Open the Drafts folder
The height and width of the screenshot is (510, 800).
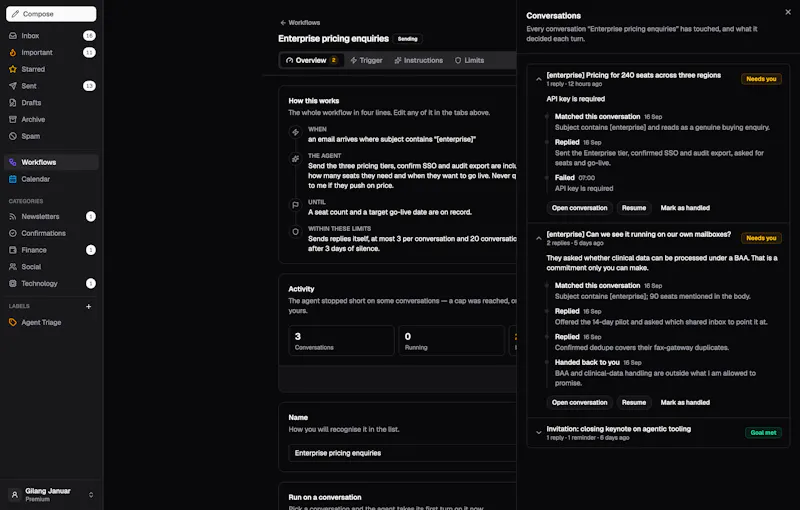pos(51,103)
